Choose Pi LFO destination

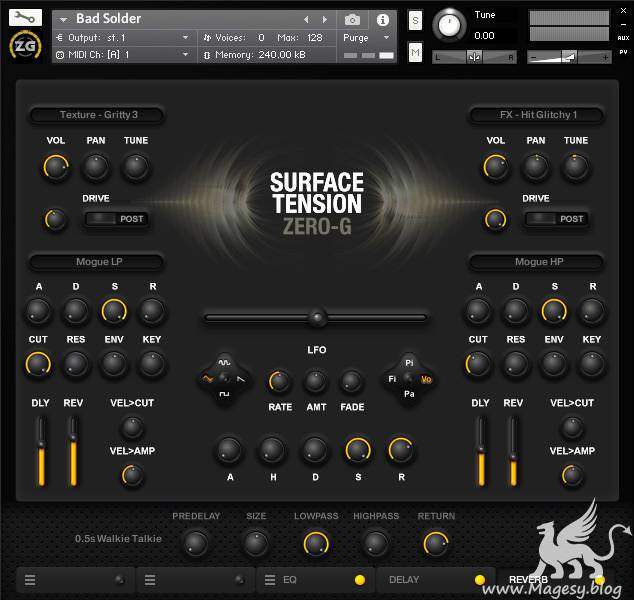[x=409, y=363]
